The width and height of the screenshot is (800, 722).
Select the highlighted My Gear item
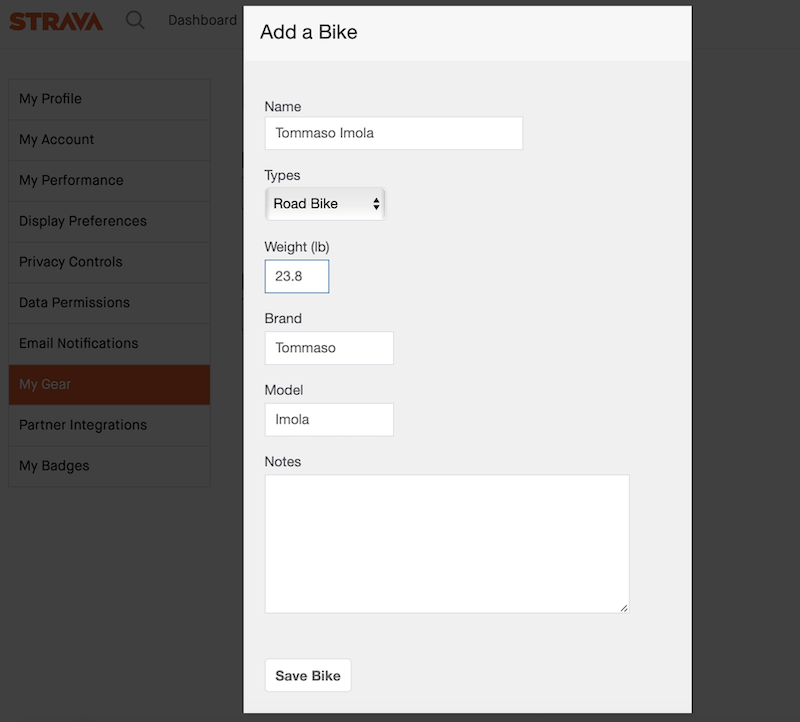[109, 385]
